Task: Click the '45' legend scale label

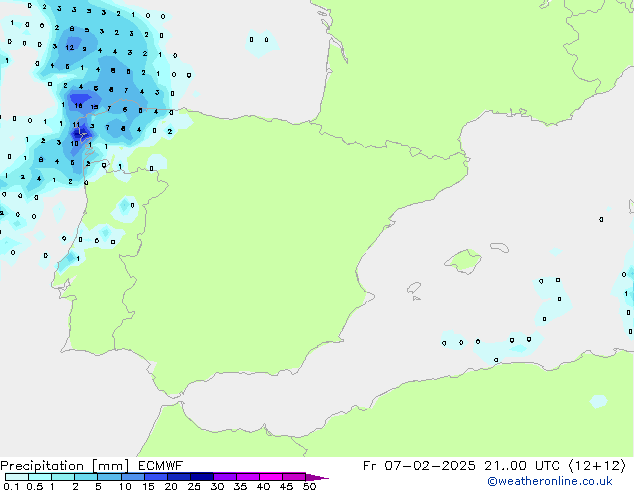Action: click(286, 486)
